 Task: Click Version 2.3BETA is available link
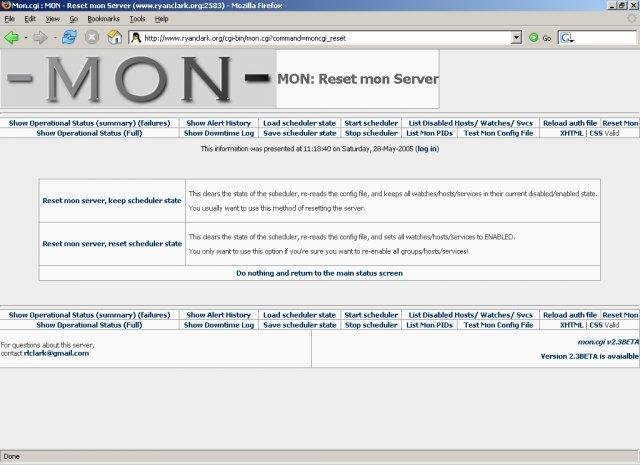click(x=590, y=356)
